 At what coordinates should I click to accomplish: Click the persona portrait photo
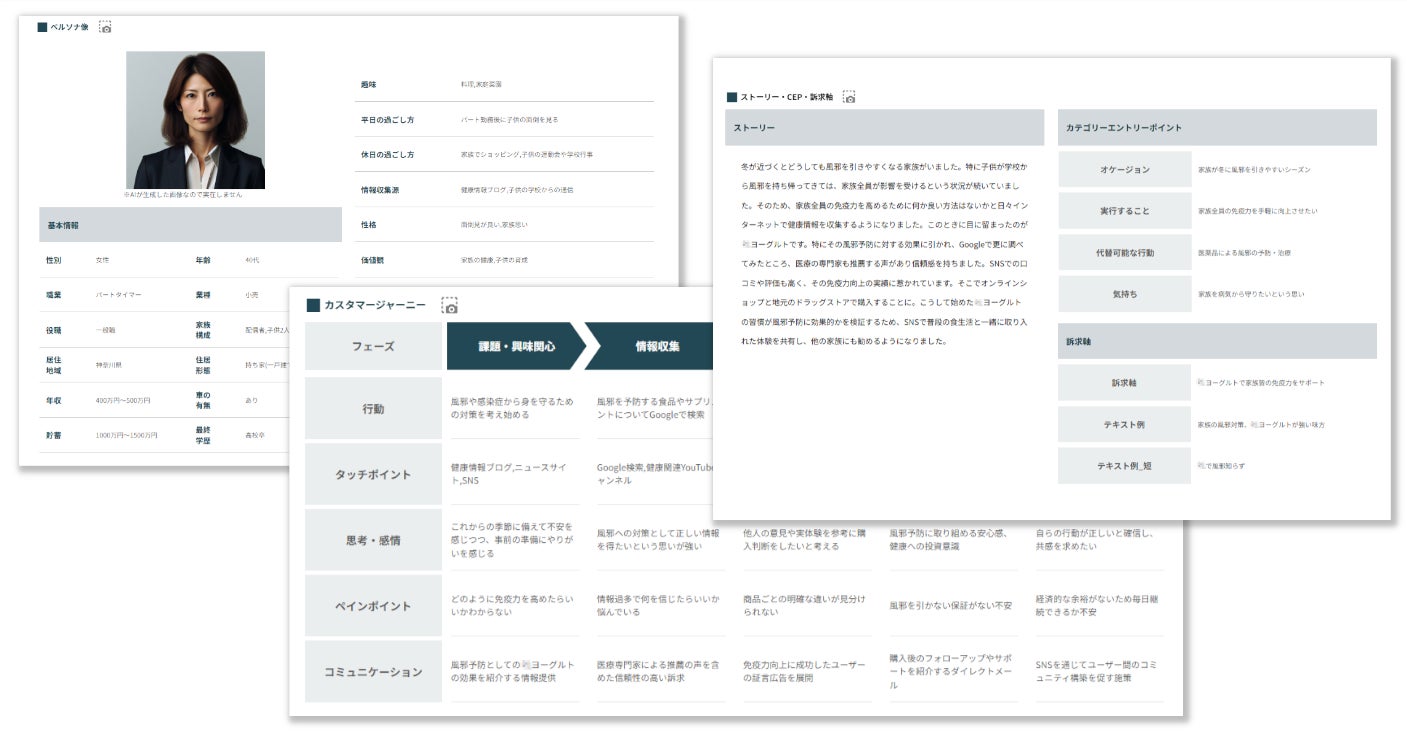click(195, 120)
